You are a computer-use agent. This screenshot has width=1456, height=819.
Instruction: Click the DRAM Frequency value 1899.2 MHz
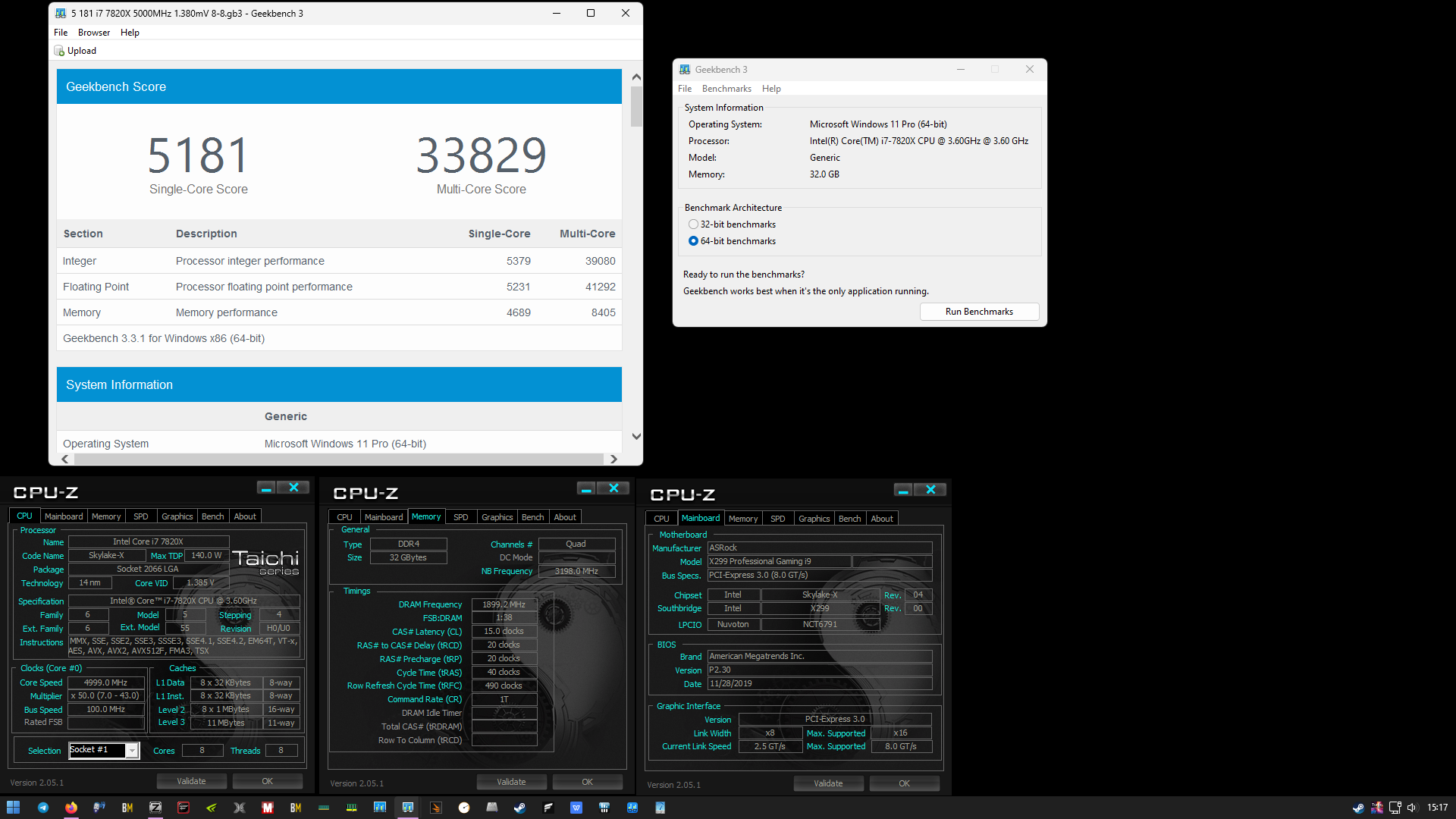[x=504, y=604]
